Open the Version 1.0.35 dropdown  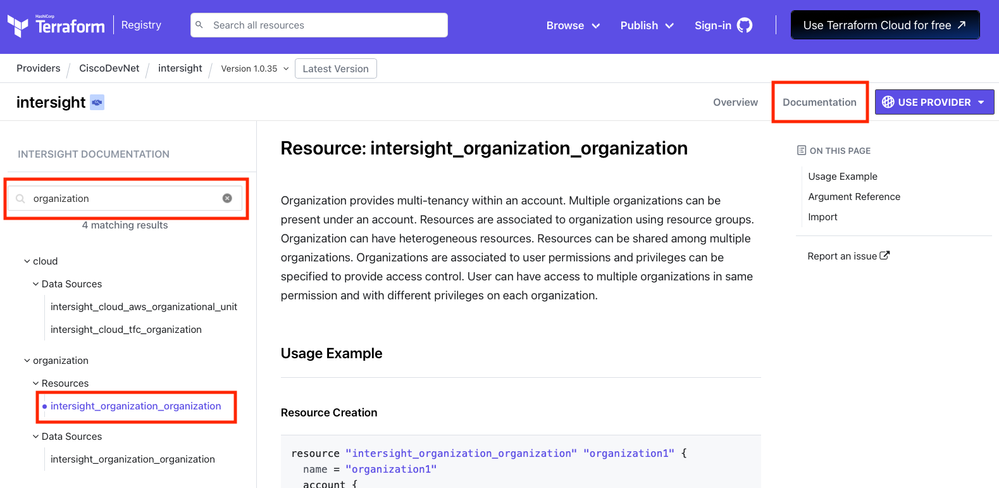coord(255,69)
